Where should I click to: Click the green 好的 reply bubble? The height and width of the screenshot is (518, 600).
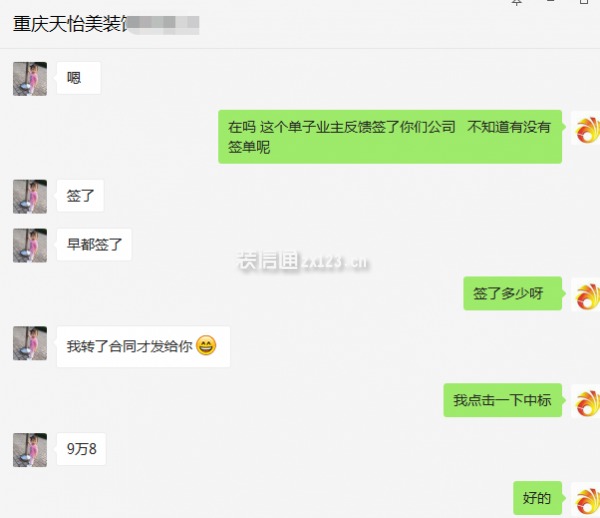pyautogui.click(x=537, y=498)
